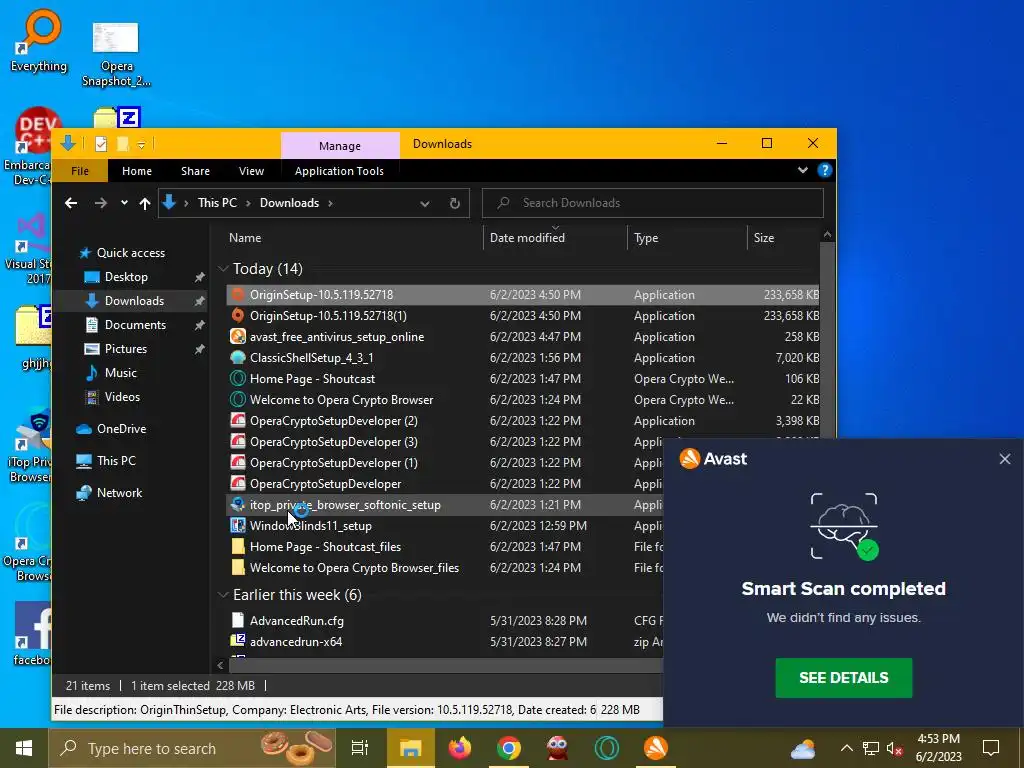Select Desktop in navigation pane
Viewport: 1024px width, 768px height.
126,277
